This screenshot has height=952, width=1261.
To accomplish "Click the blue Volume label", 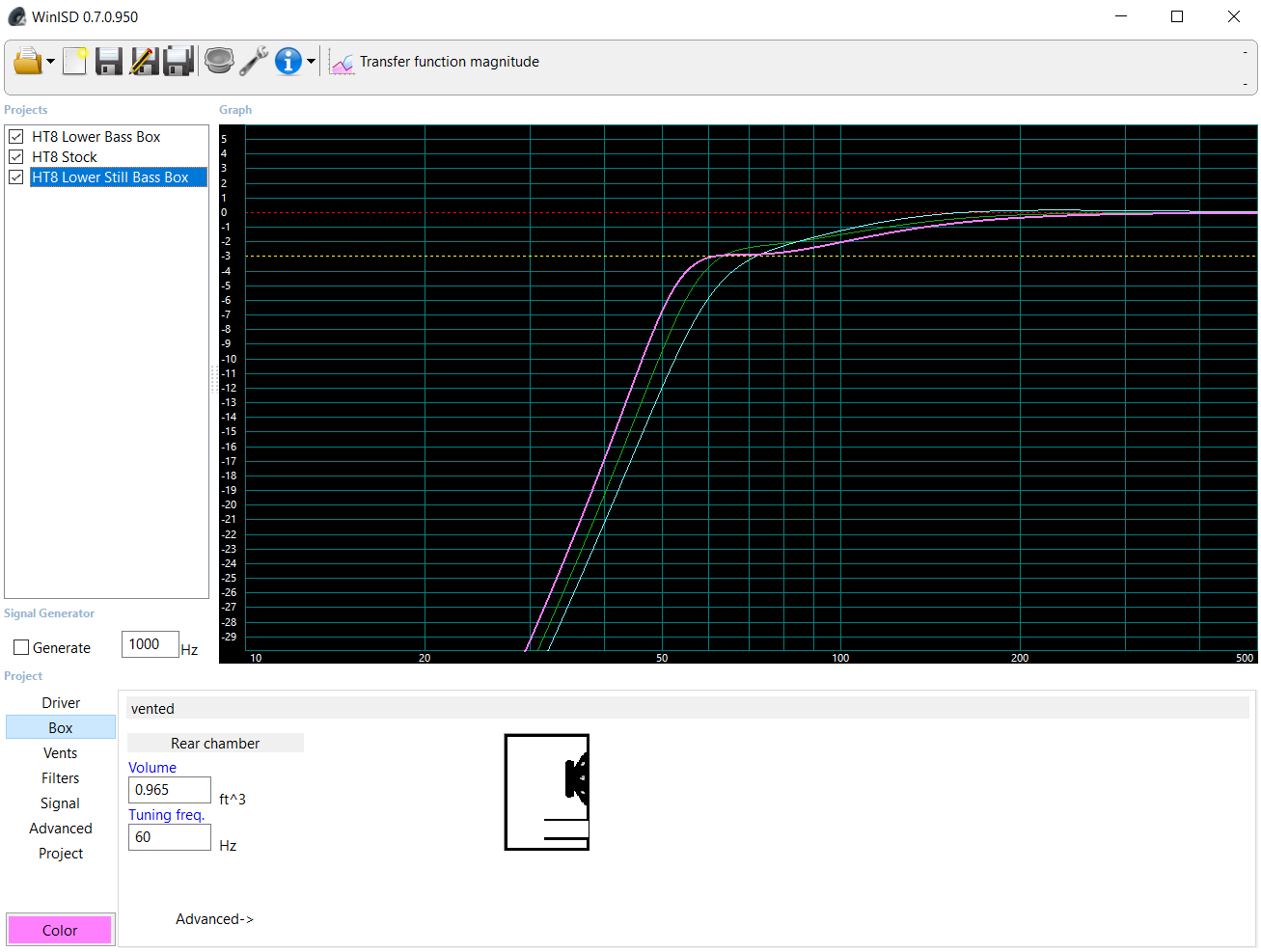I will pos(152,768).
